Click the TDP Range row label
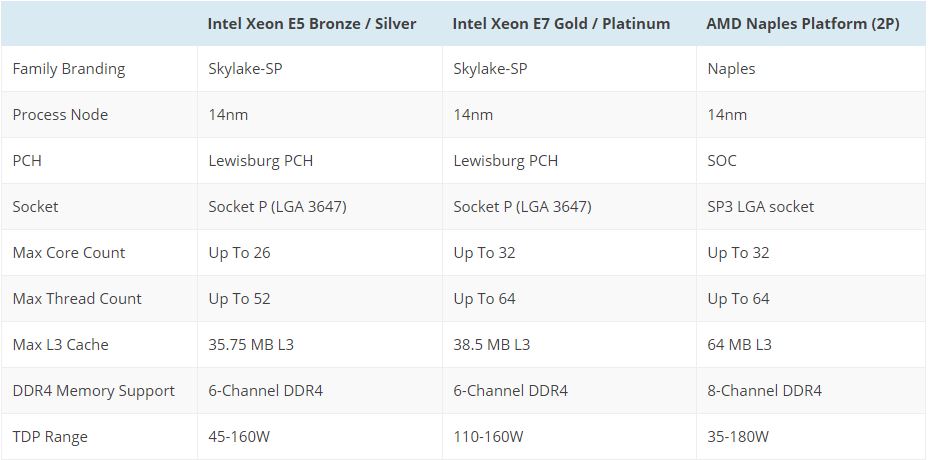The width and height of the screenshot is (930, 460). pyautogui.click(x=50, y=437)
